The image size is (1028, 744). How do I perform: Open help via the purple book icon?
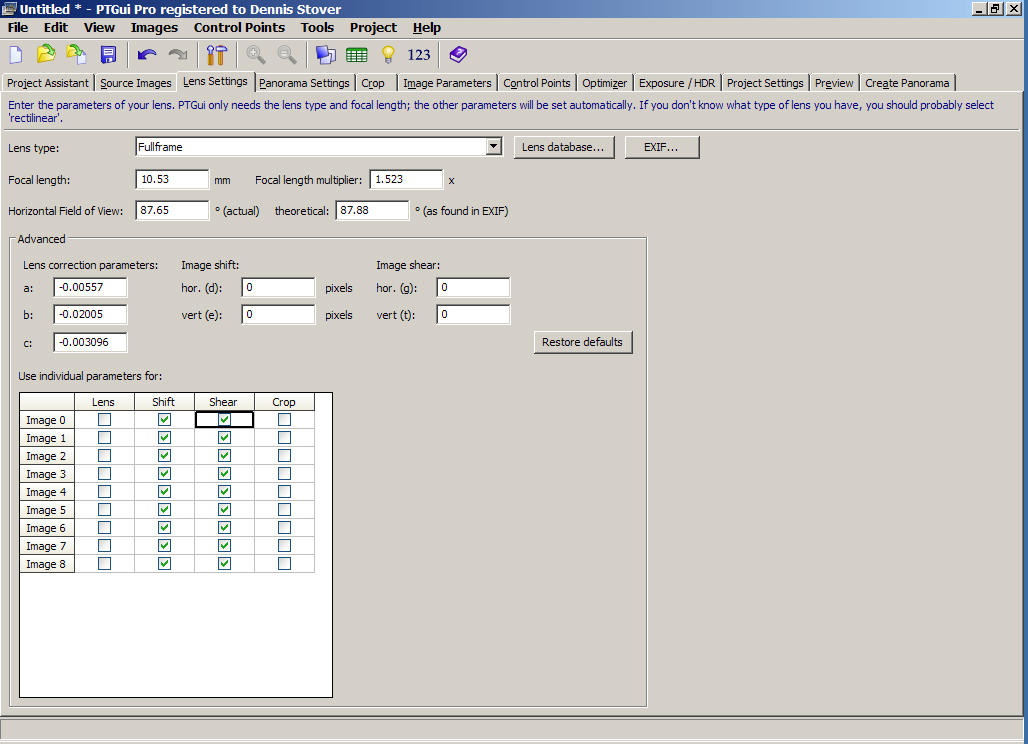pos(458,54)
